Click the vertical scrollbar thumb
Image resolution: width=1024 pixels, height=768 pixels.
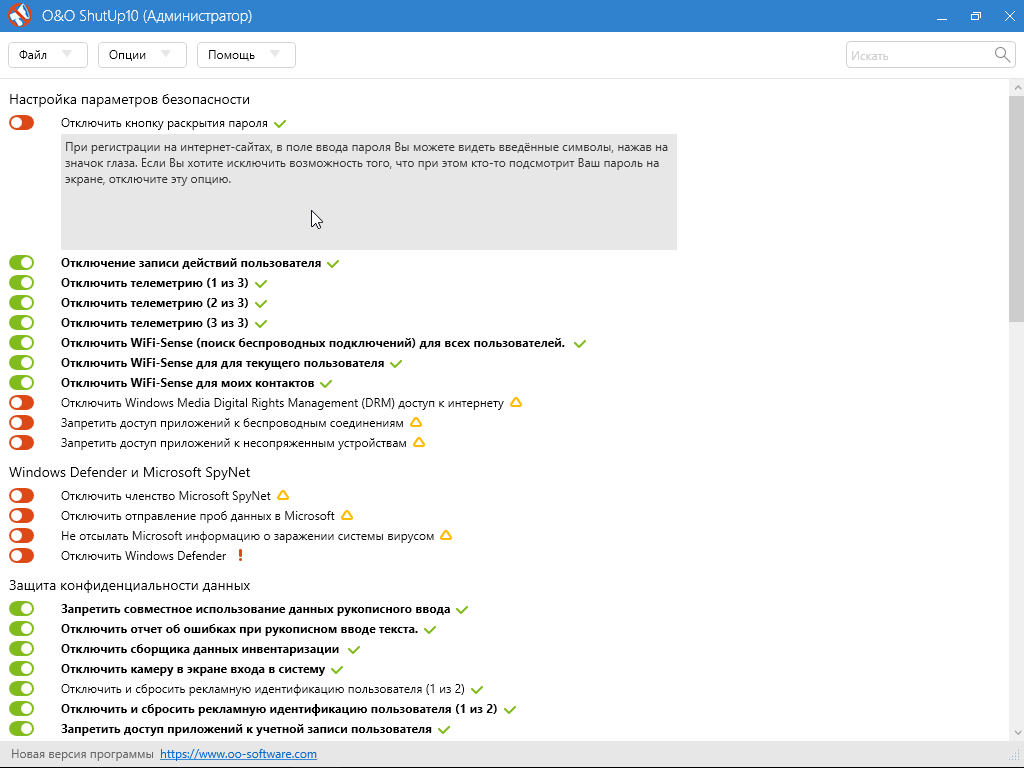(1016, 208)
